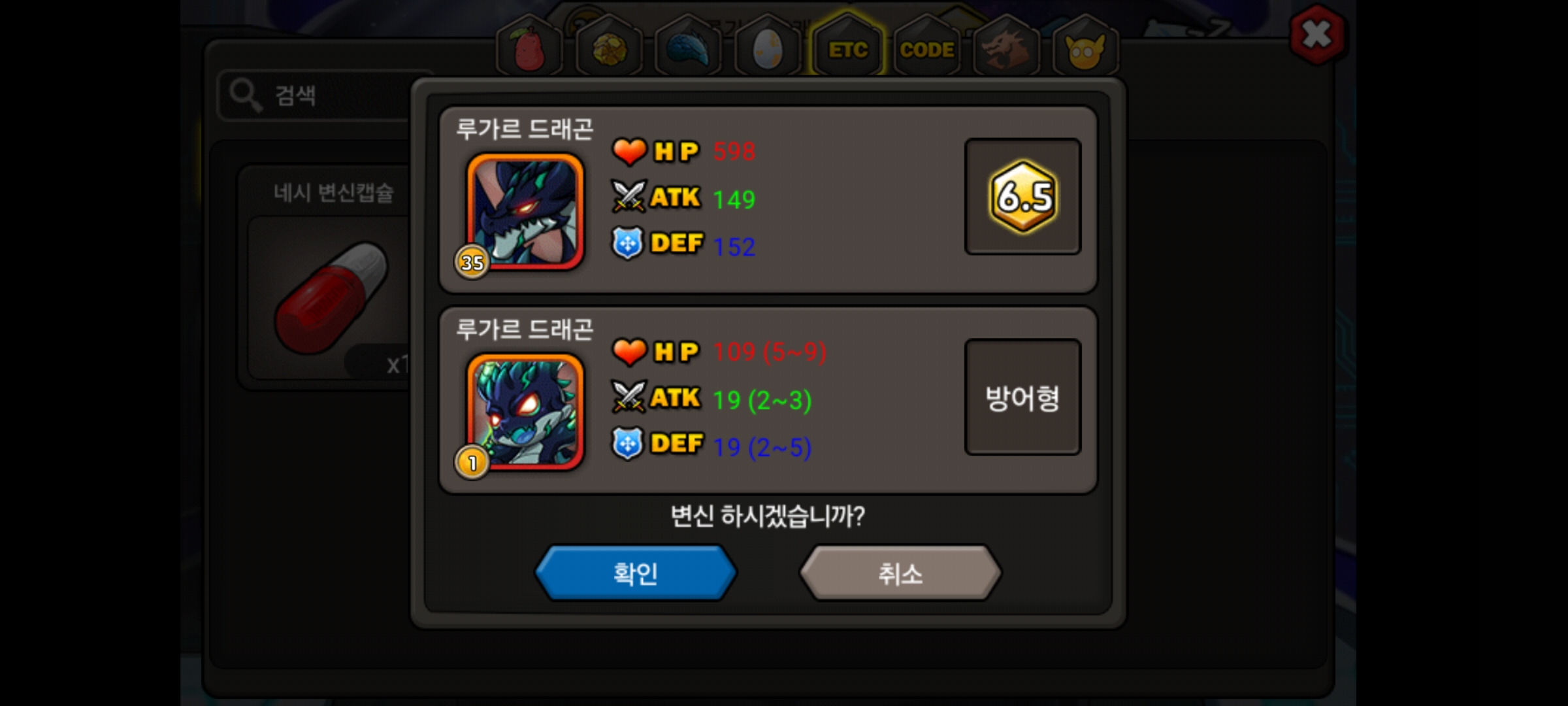Viewport: 1568px width, 706px height.
Task: Confirm transformation with the blue 확인 button
Action: (636, 573)
